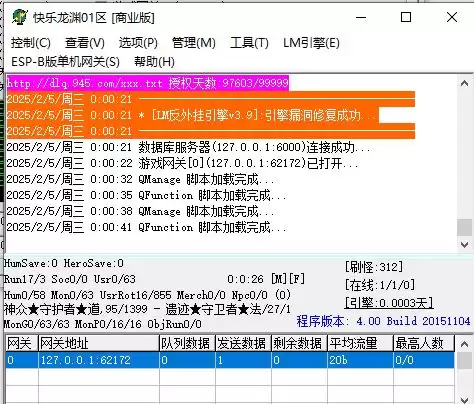Image resolution: width=474 pixels, height=404 pixels.
Task: Open the 帮助(H) menu
Action: [x=154, y=62]
